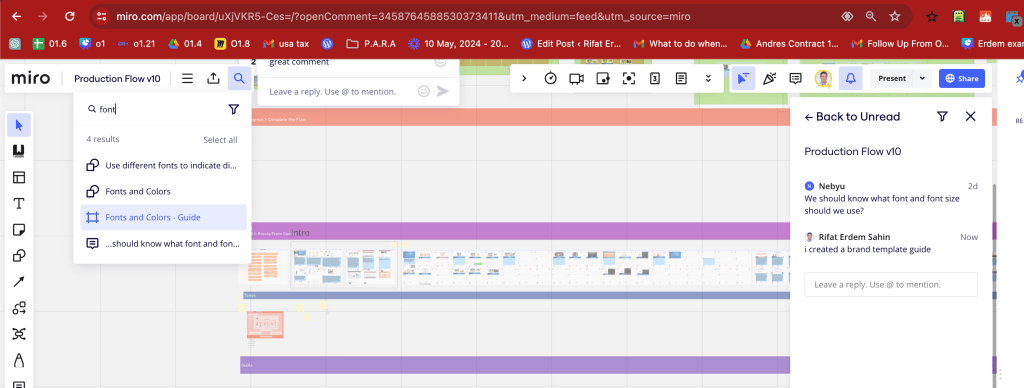1024x388 pixels.
Task: Open the 'Fonts and Colors - Guide' frame result
Action: 163,218
